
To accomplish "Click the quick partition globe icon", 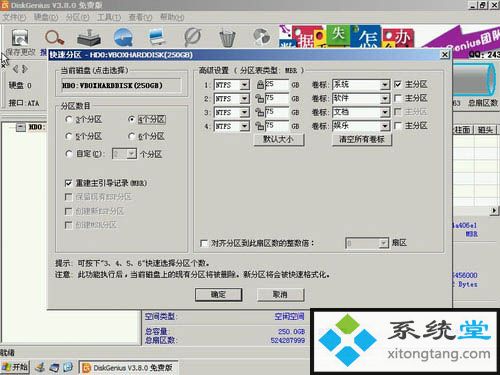I will 123,37.
